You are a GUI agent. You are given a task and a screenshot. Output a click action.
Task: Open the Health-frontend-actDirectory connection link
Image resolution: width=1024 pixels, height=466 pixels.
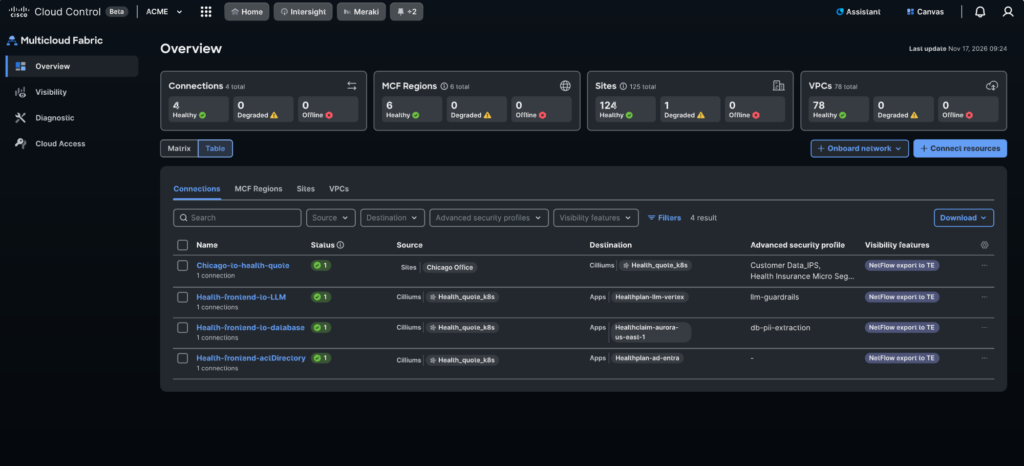tap(251, 358)
